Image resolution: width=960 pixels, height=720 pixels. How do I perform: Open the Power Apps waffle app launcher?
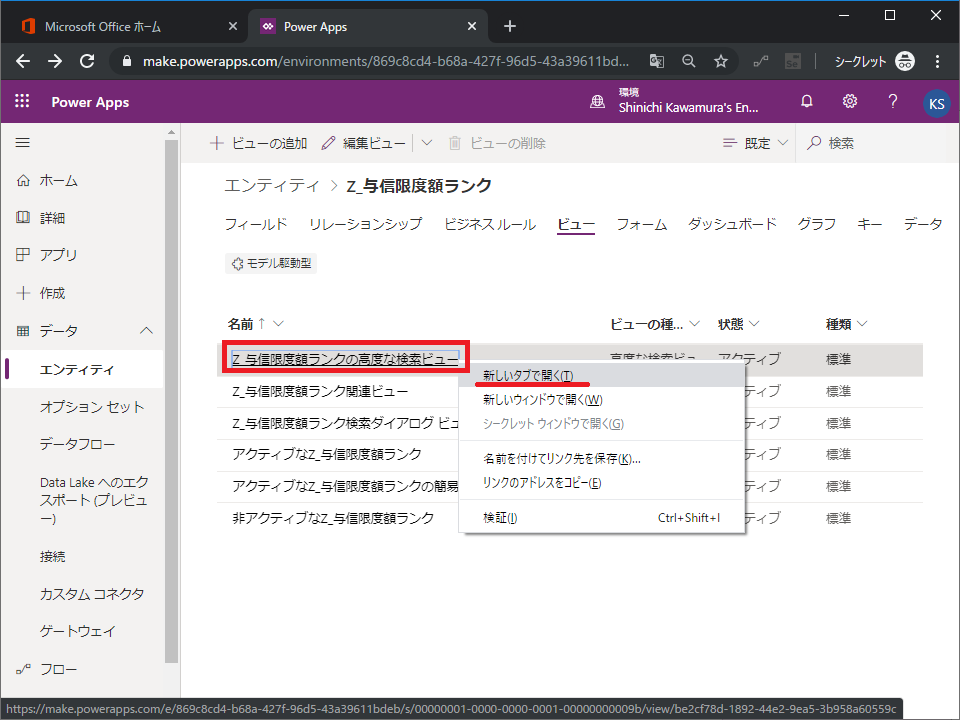click(23, 102)
